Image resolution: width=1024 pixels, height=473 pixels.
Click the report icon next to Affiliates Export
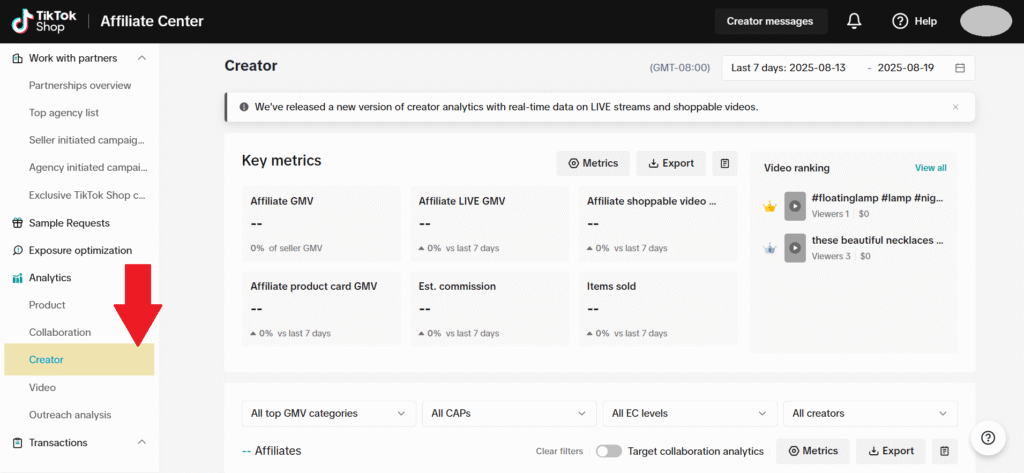click(945, 451)
